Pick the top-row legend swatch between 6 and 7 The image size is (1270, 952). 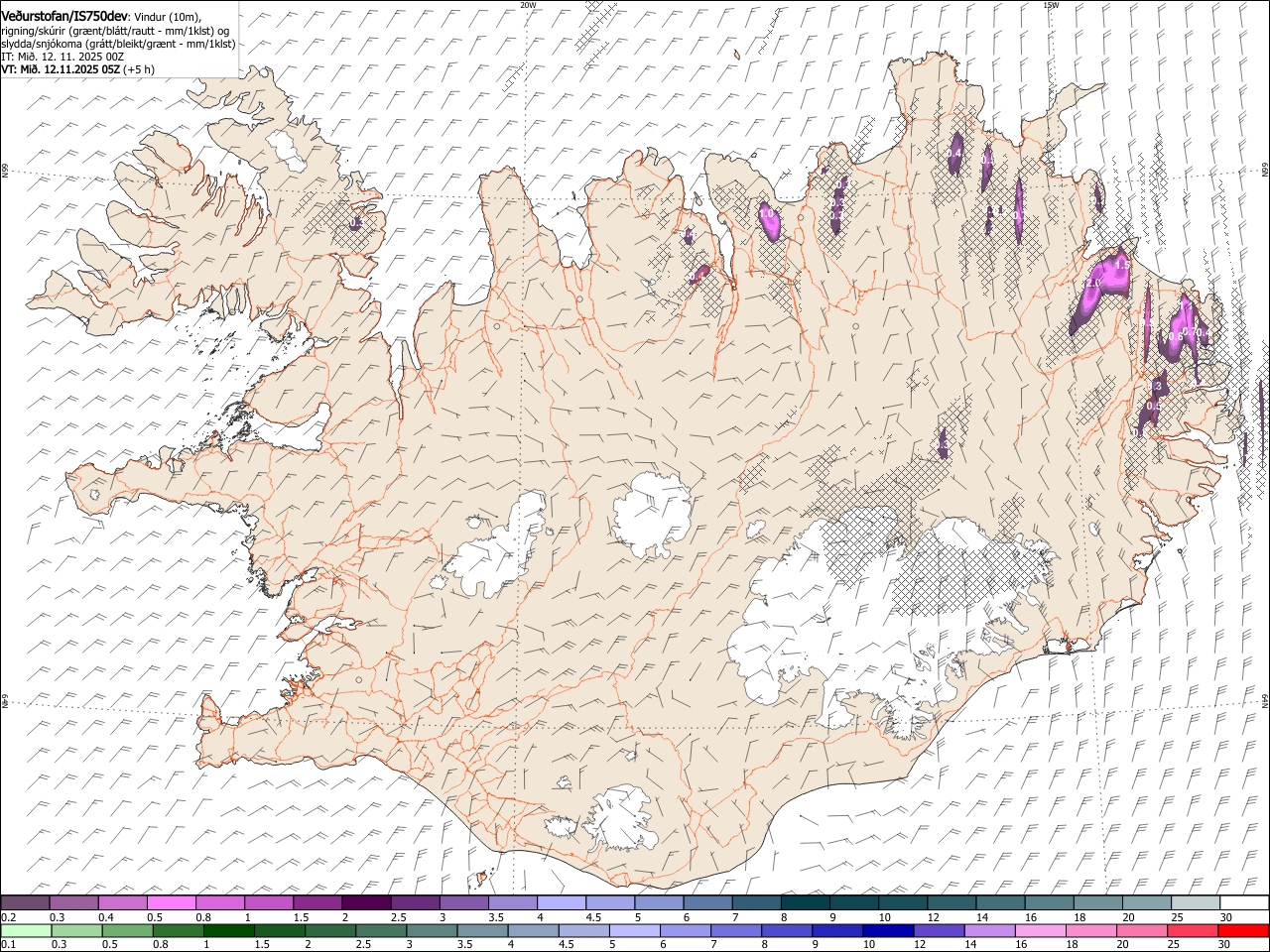click(706, 903)
